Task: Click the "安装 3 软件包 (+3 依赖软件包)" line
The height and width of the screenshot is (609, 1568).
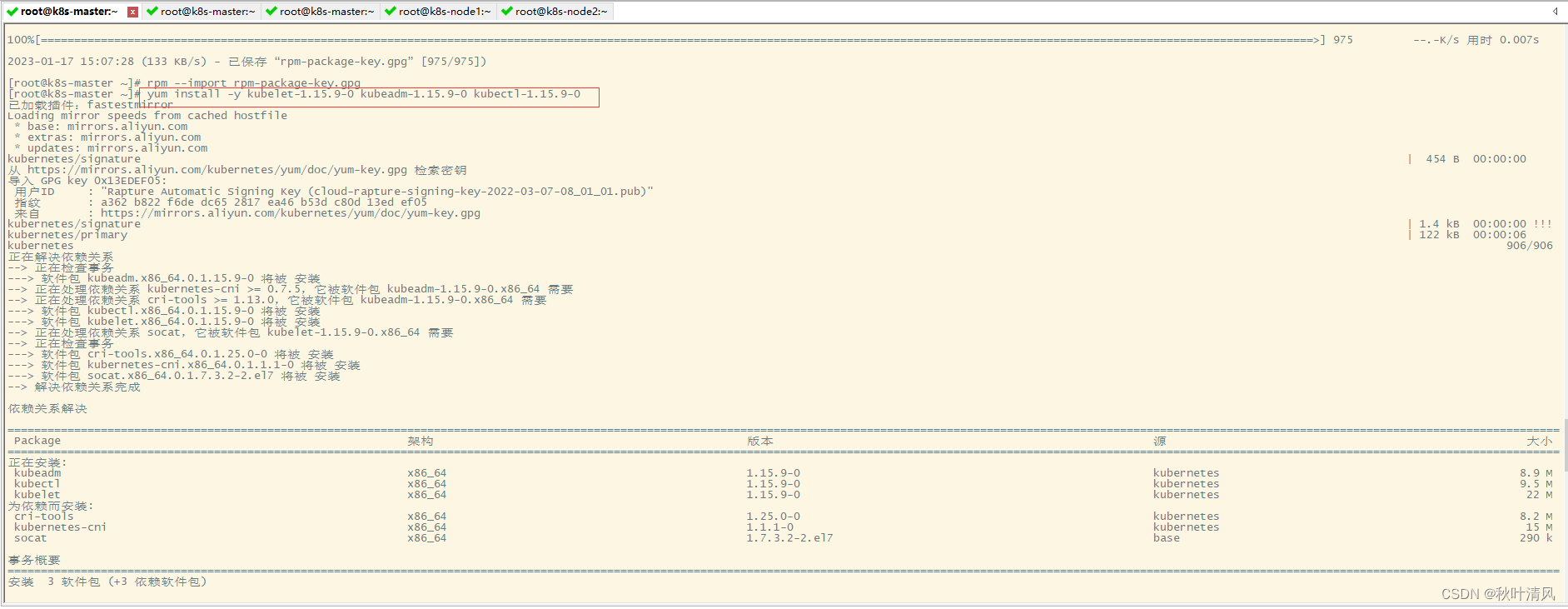Action: 107,582
